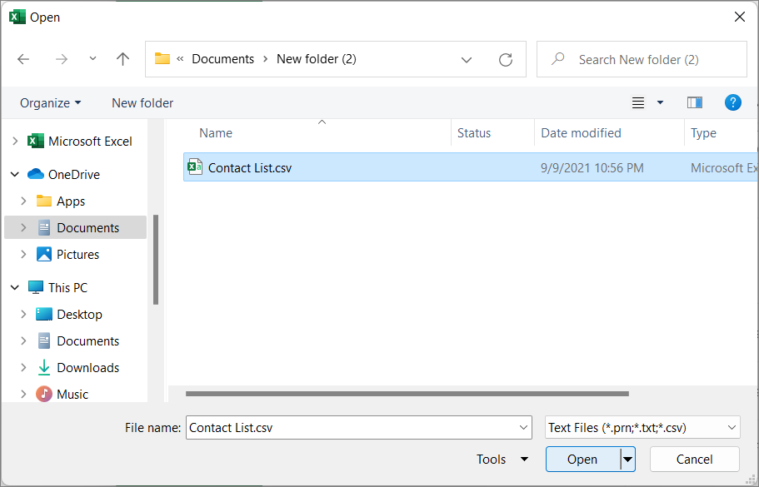Open the Tools dropdown menu
The image size is (759, 487).
tap(502, 459)
